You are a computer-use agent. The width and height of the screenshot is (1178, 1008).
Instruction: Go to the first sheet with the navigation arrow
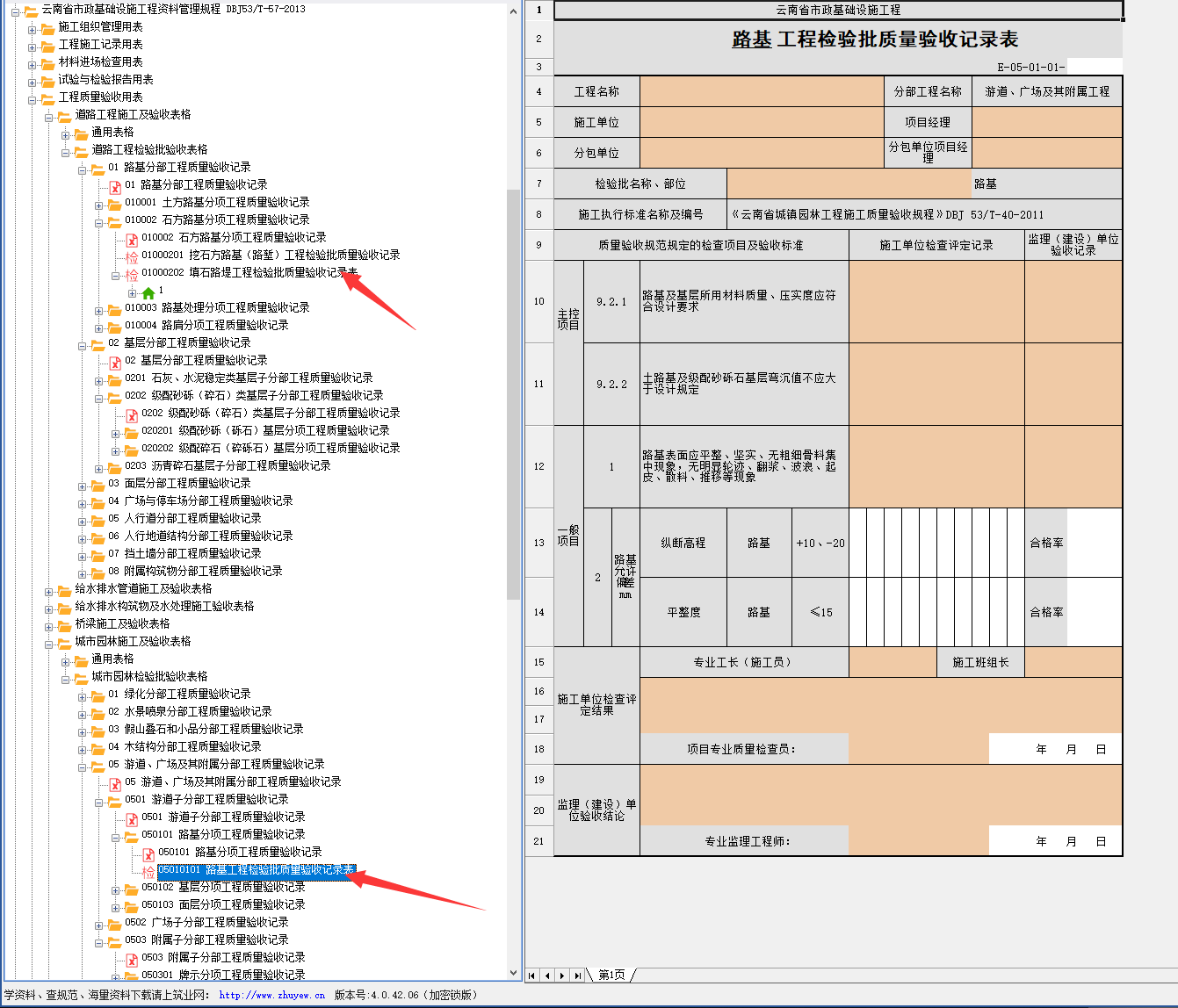[532, 976]
